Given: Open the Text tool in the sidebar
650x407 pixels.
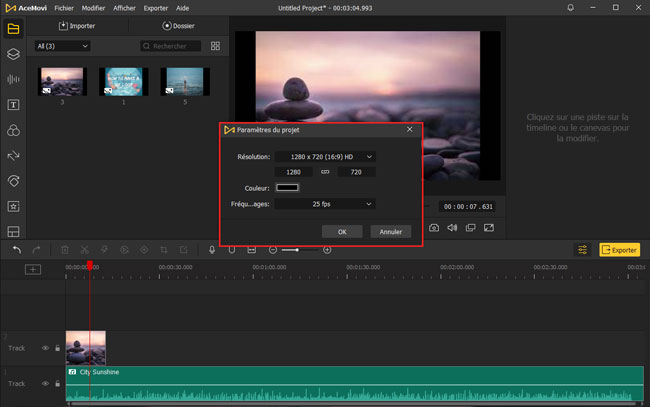Looking at the screenshot, I should click(x=14, y=104).
